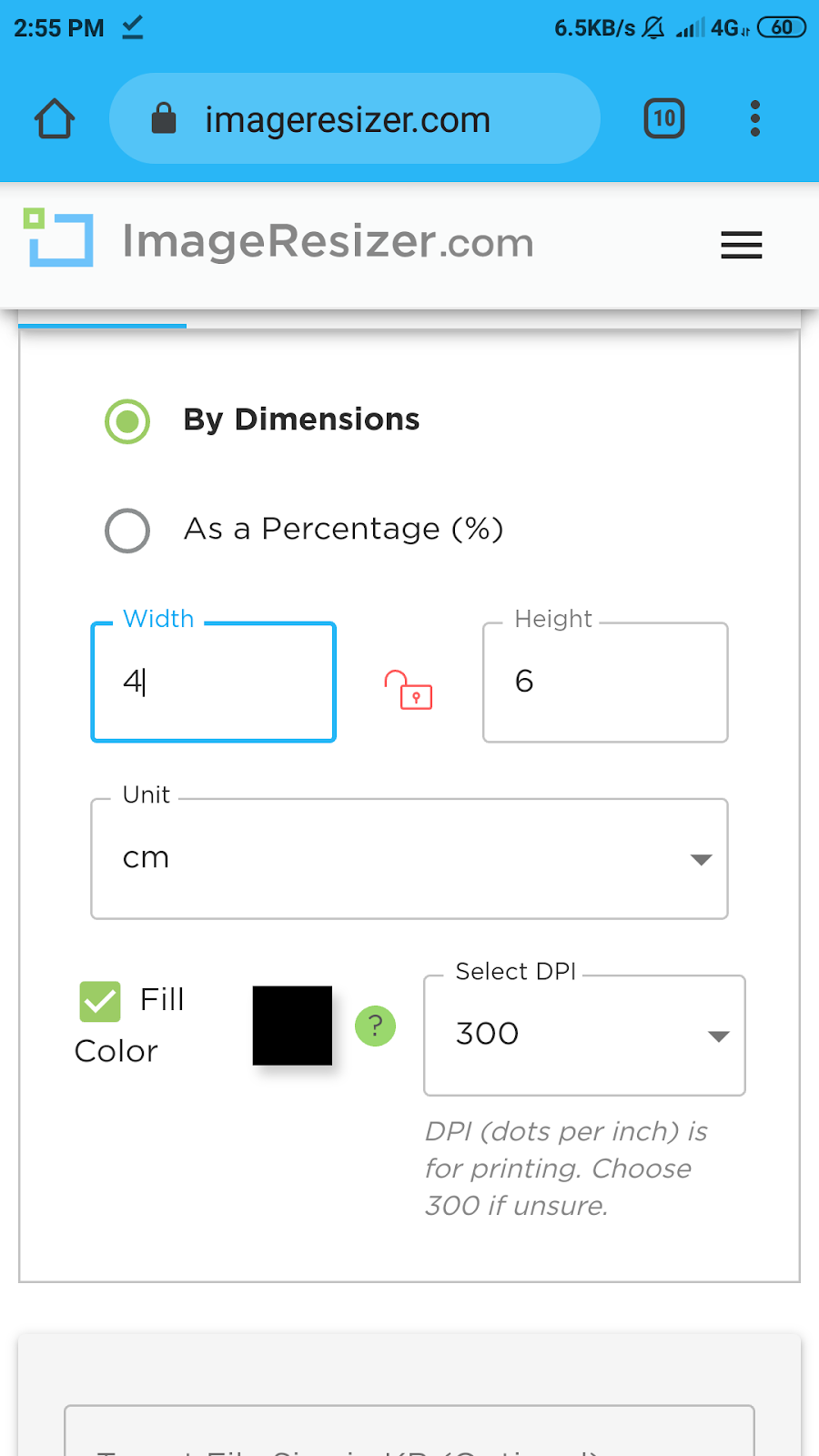The width and height of the screenshot is (819, 1456).
Task: Open the black fill color swatch
Action: tap(292, 1026)
